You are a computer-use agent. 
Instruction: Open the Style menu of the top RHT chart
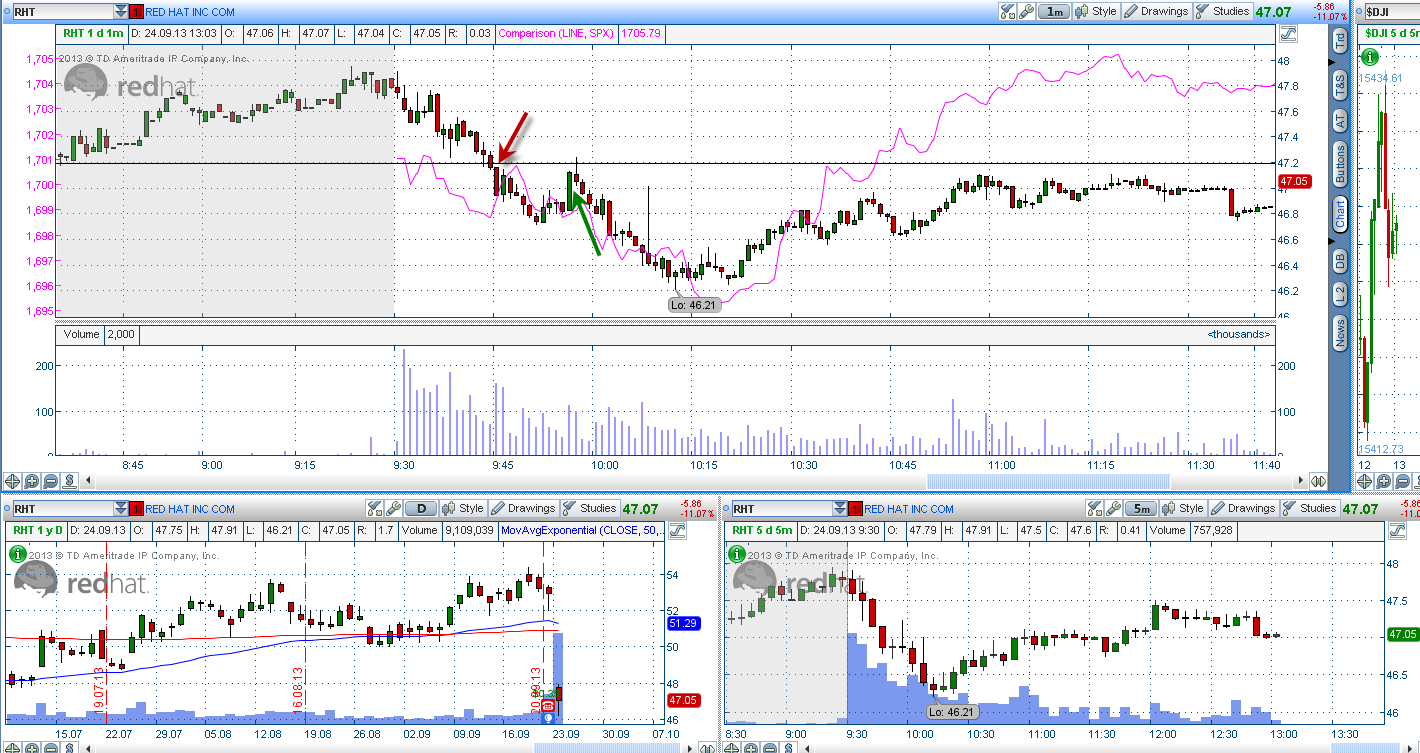tap(1095, 11)
